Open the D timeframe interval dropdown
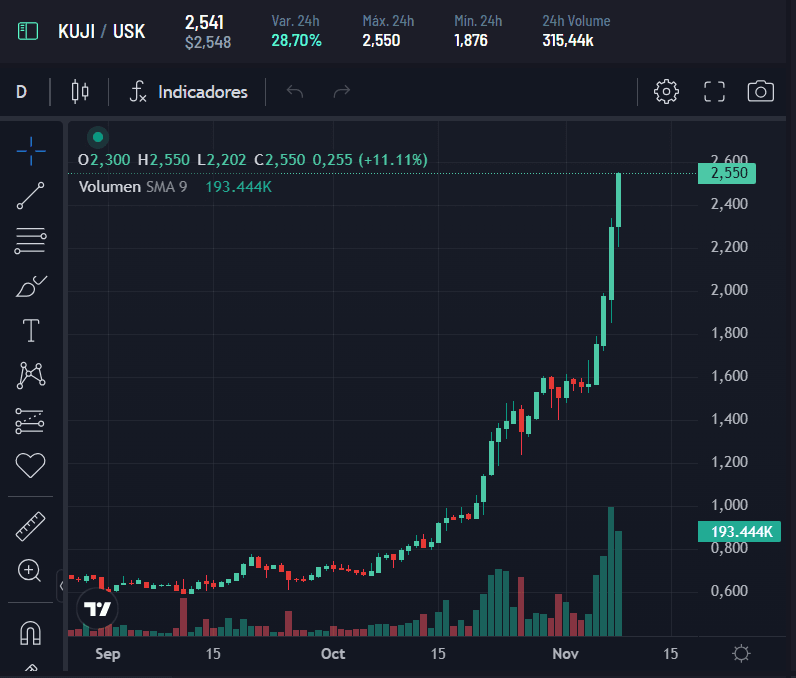This screenshot has height=678, width=796. (x=21, y=92)
